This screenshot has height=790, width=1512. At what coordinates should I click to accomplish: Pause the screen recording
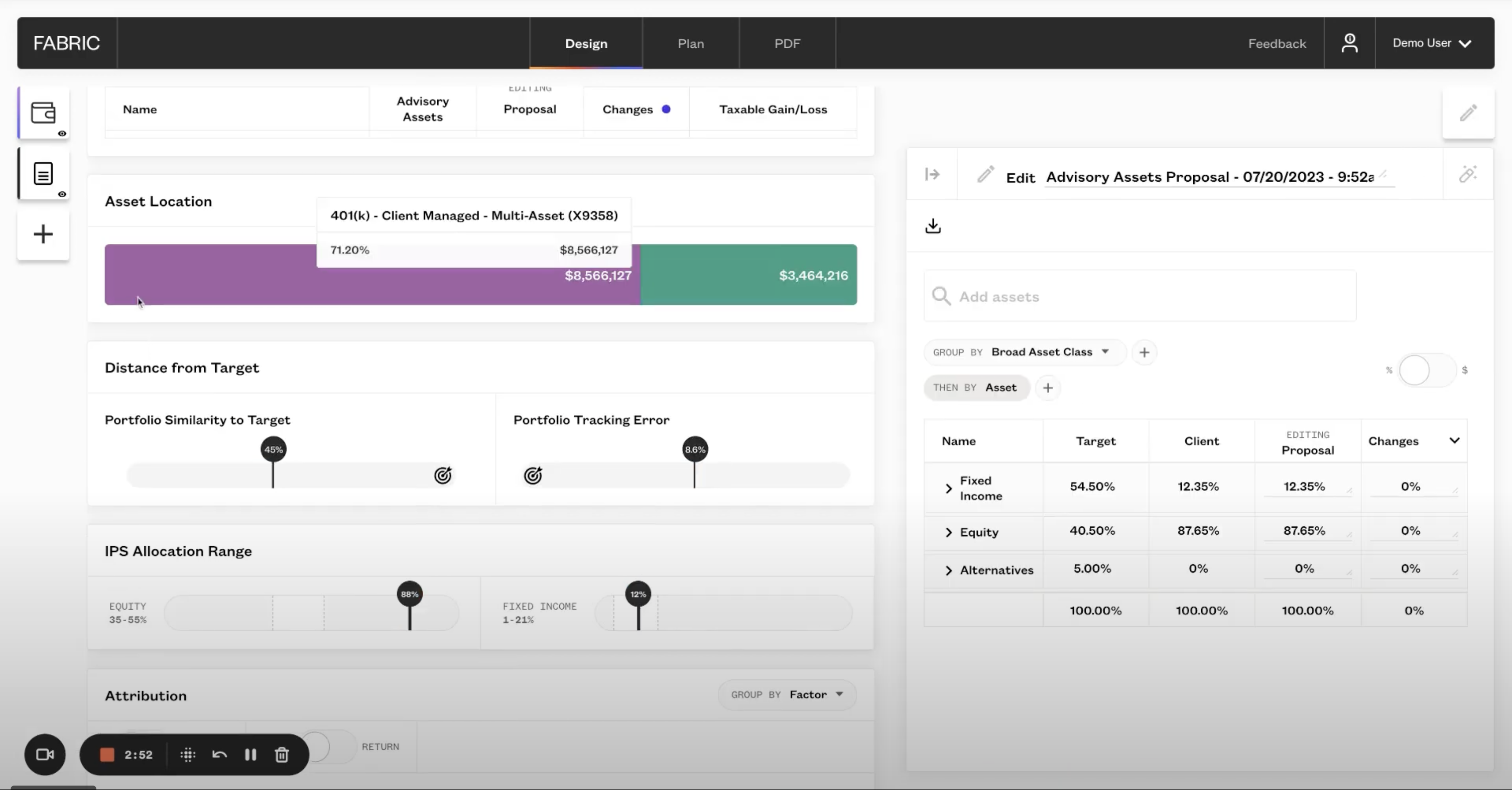coord(250,755)
